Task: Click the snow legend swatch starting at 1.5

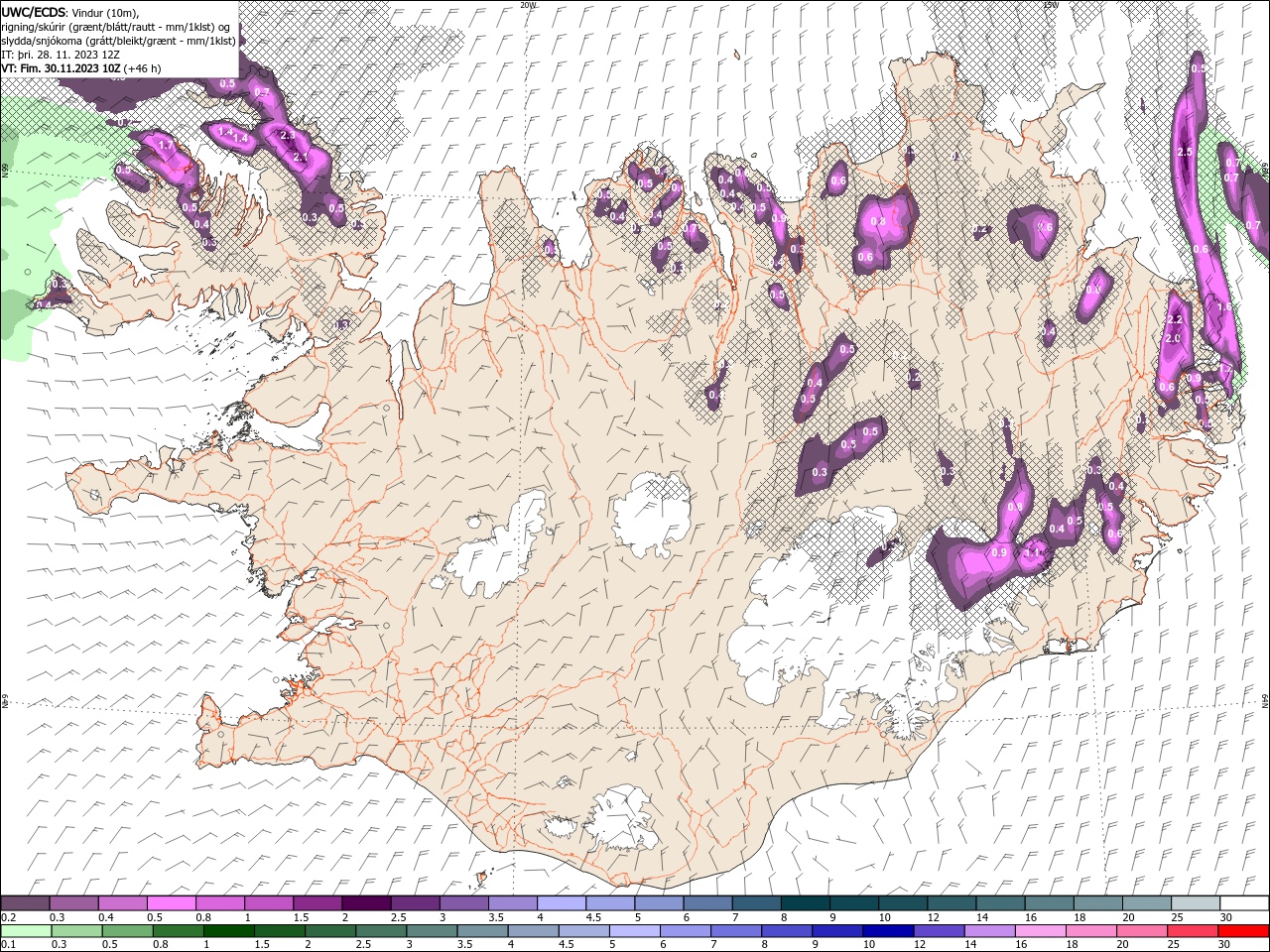Action: coord(317,903)
